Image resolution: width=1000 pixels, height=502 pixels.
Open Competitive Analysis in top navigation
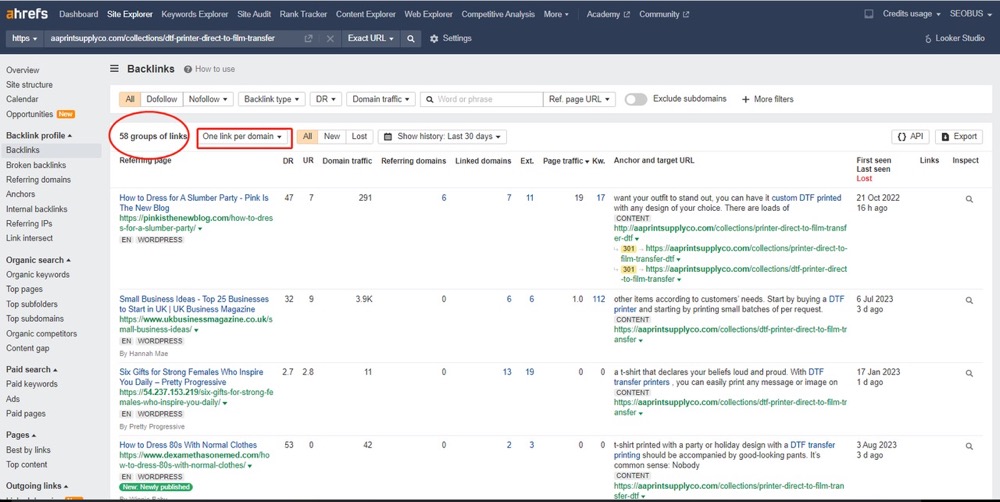[x=498, y=14]
